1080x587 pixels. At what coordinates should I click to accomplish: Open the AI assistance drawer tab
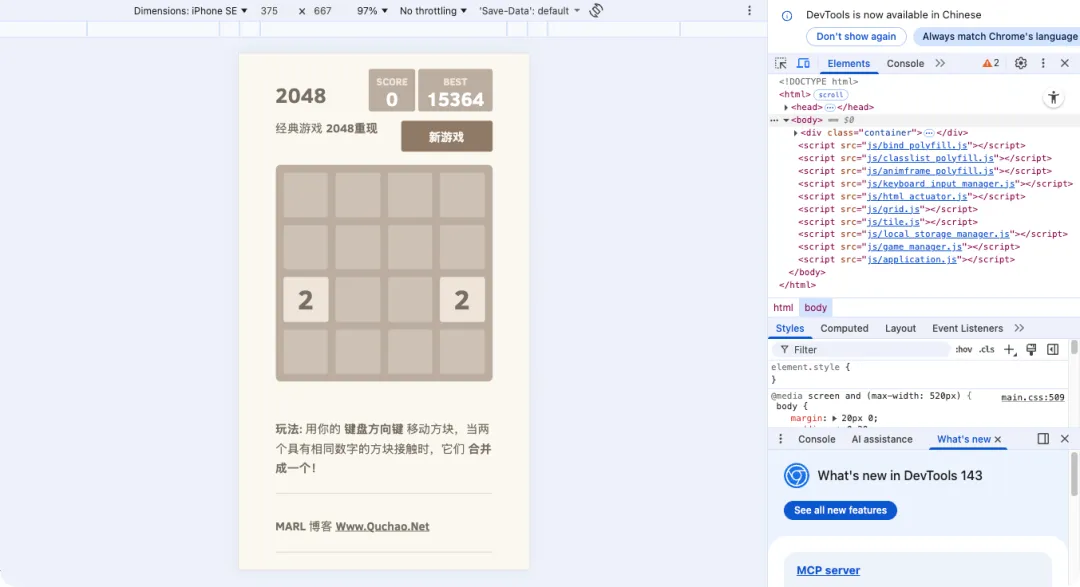[881, 439]
